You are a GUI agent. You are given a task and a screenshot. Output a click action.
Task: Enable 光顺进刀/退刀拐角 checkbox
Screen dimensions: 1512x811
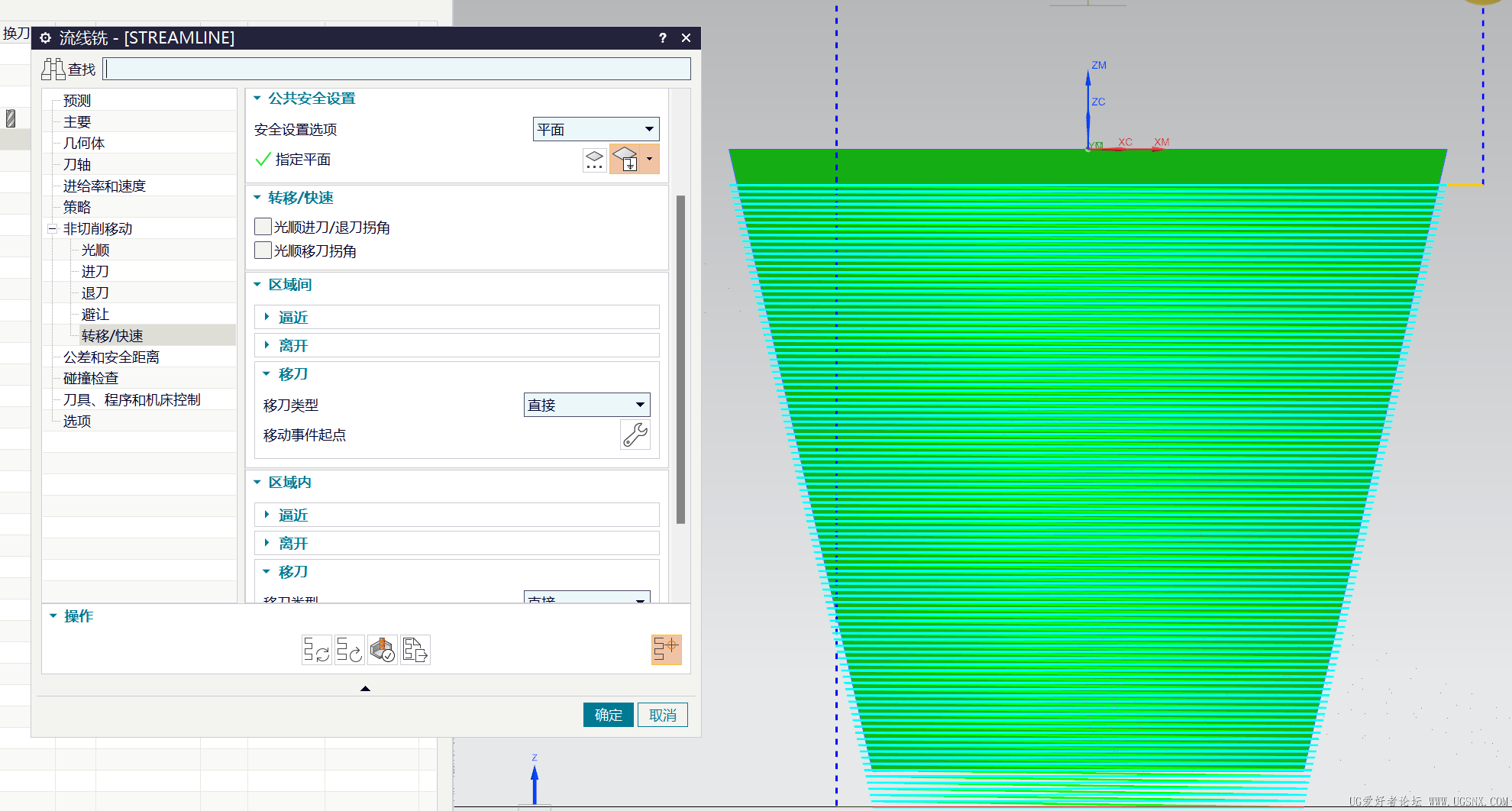coord(263,227)
